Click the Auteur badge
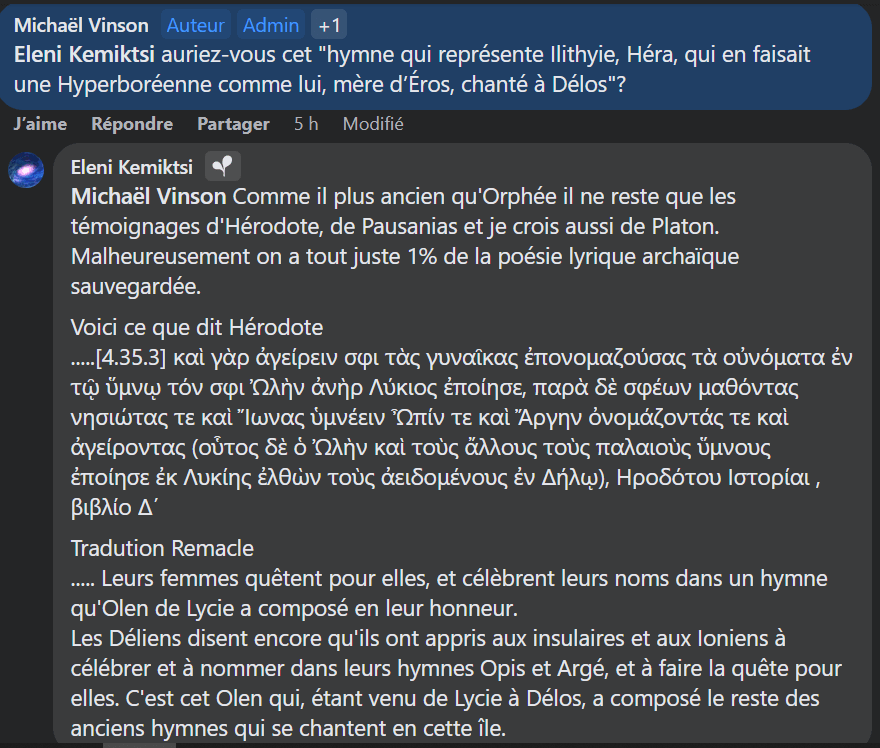The image size is (880, 748). tap(195, 25)
